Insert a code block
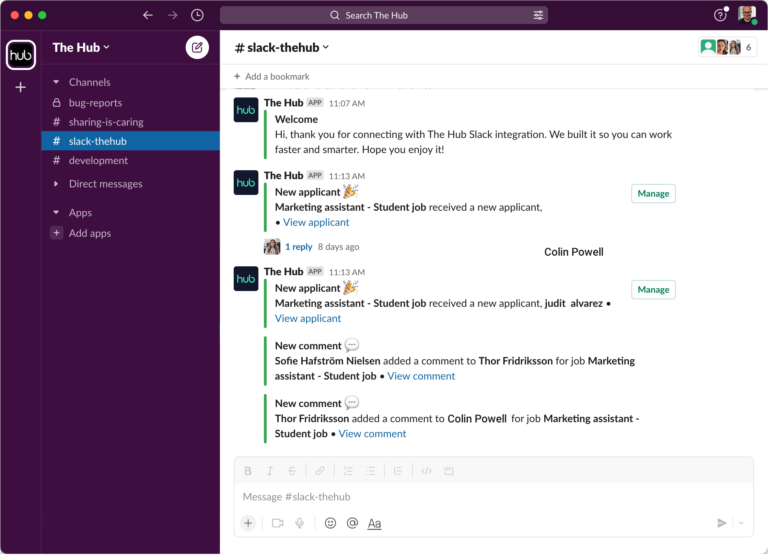This screenshot has height=557, width=768. 449,471
